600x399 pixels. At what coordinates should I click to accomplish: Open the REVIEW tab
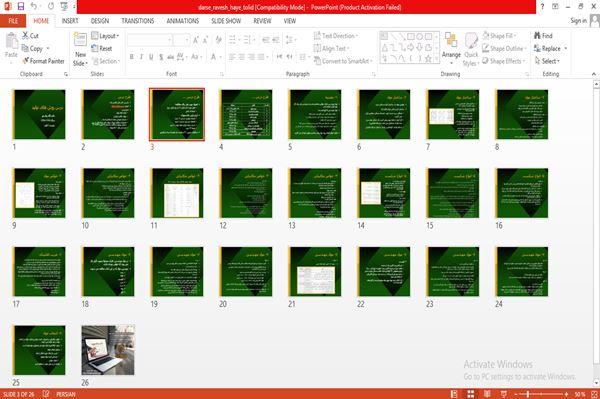pyautogui.click(x=262, y=21)
